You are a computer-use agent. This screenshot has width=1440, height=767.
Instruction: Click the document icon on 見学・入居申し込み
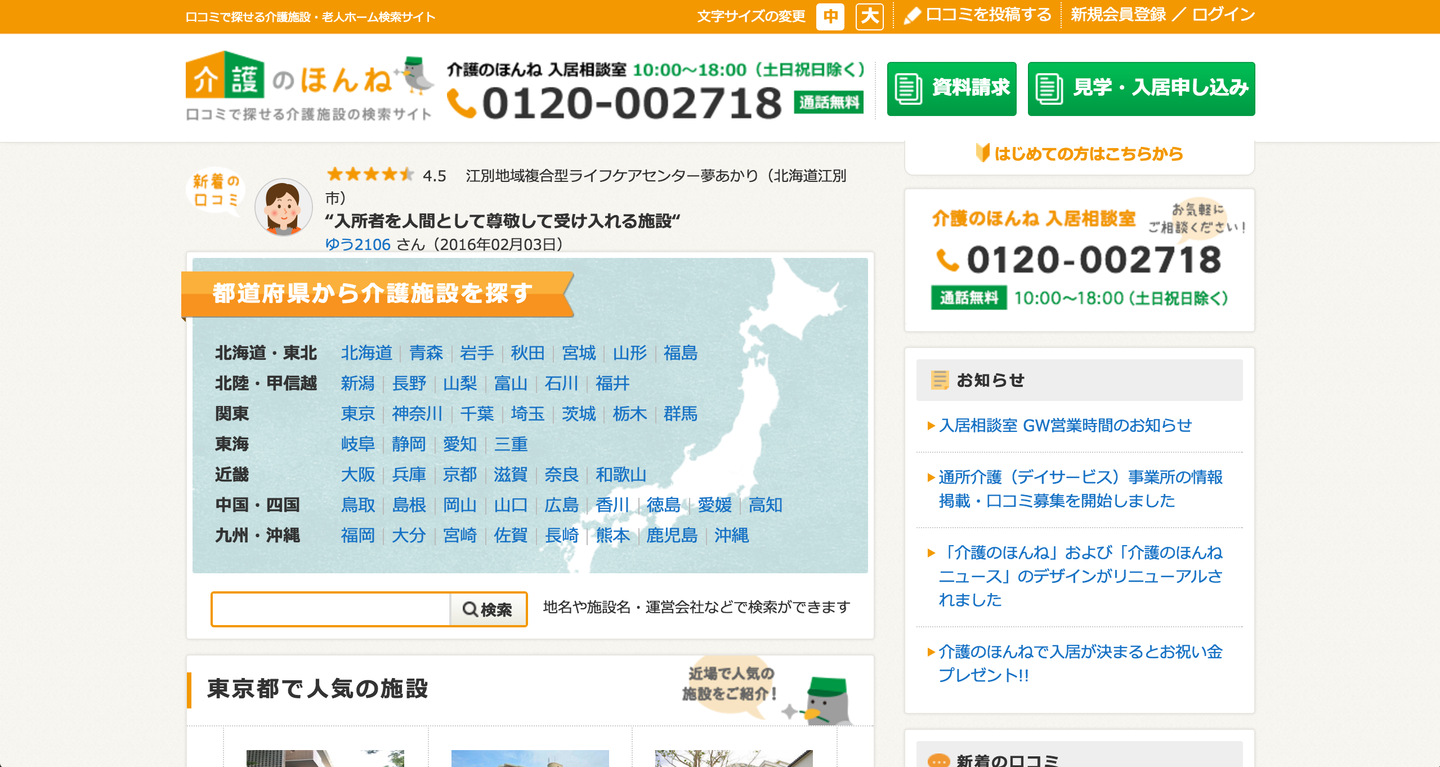(x=1049, y=88)
